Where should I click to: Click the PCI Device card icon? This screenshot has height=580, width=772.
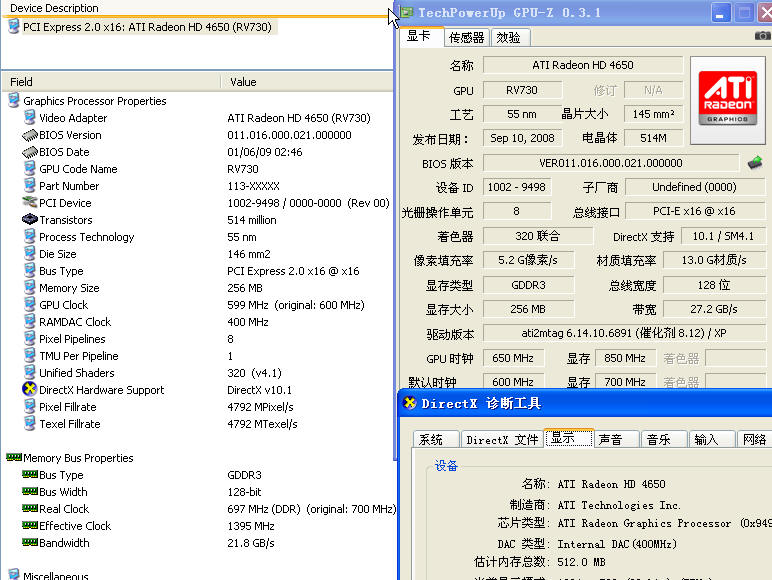pyautogui.click(x=30, y=202)
